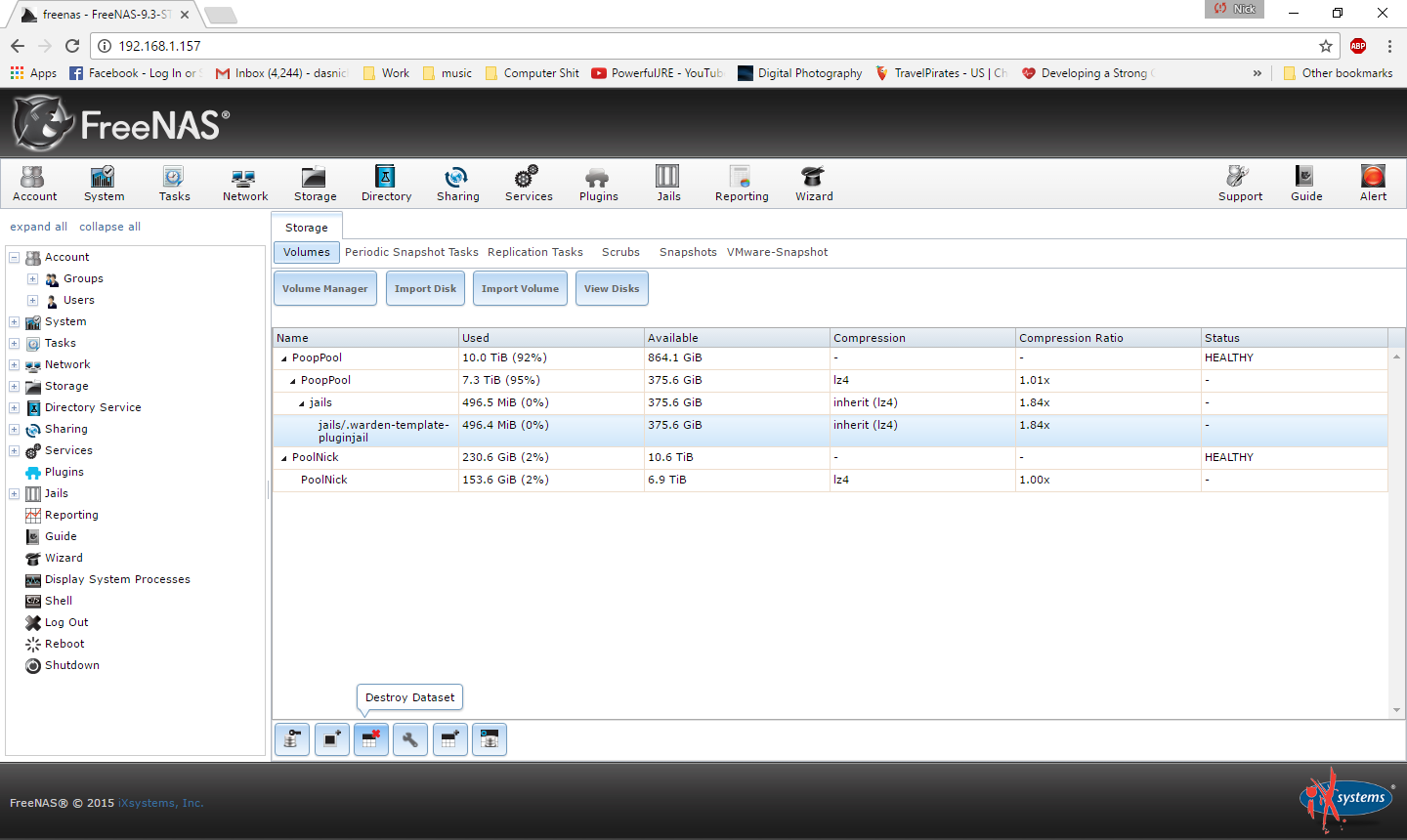The image size is (1407, 840).
Task: Click the Change Permissions key icon
Action: (x=291, y=739)
